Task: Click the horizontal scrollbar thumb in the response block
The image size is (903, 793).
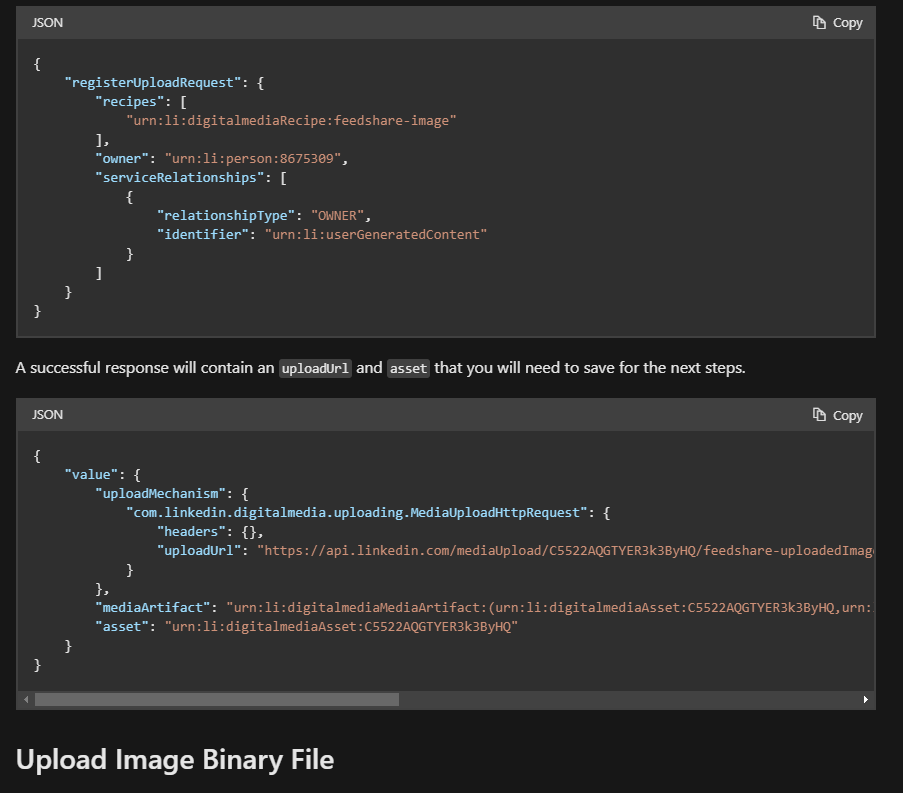Action: pos(217,700)
